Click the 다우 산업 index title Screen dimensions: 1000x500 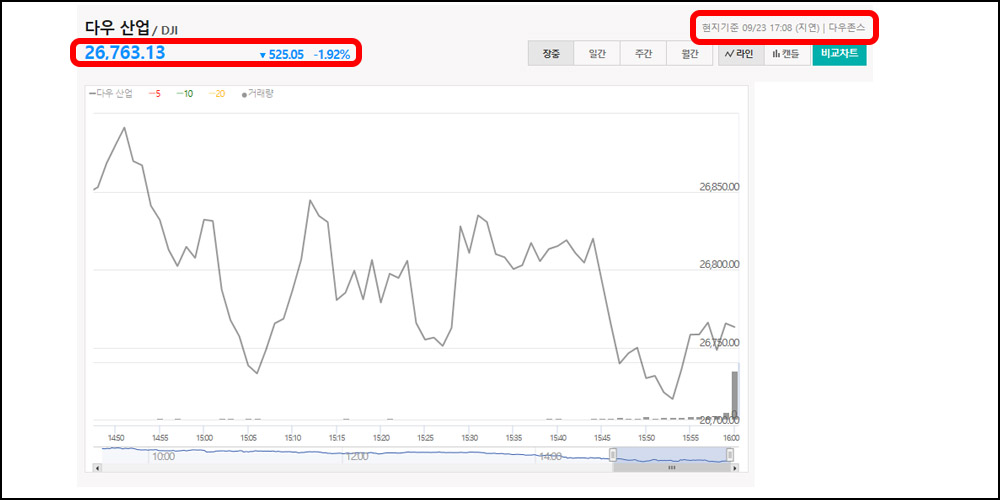pyautogui.click(x=117, y=27)
